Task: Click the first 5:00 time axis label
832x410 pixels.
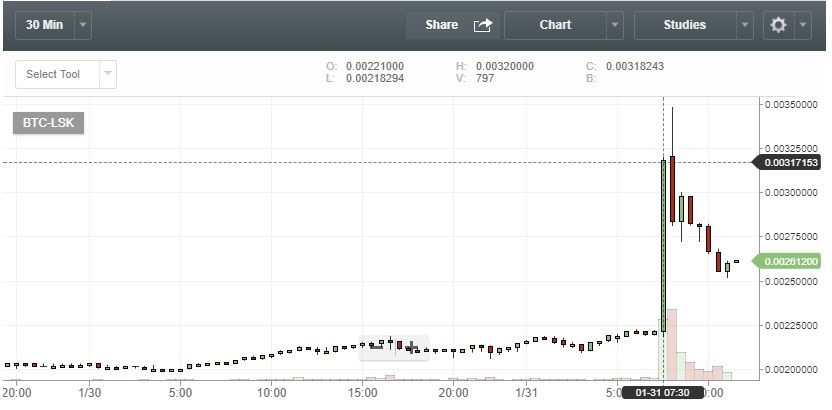Action: 180,393
